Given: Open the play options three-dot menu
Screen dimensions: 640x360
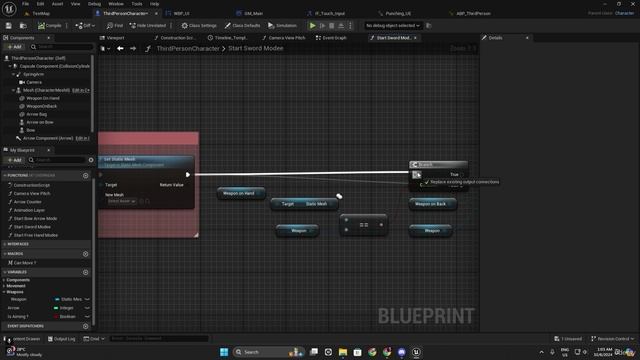Looking at the screenshot, I should click(350, 26).
